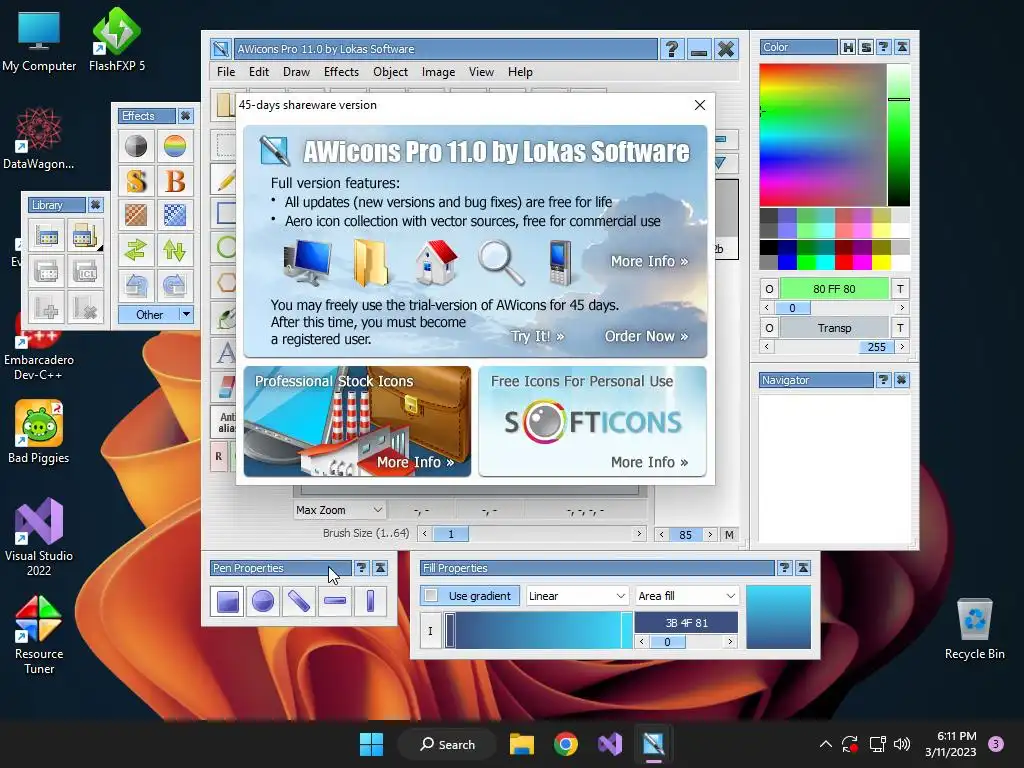Click the 'S' button in Color panel
The image size is (1024, 768).
click(866, 47)
